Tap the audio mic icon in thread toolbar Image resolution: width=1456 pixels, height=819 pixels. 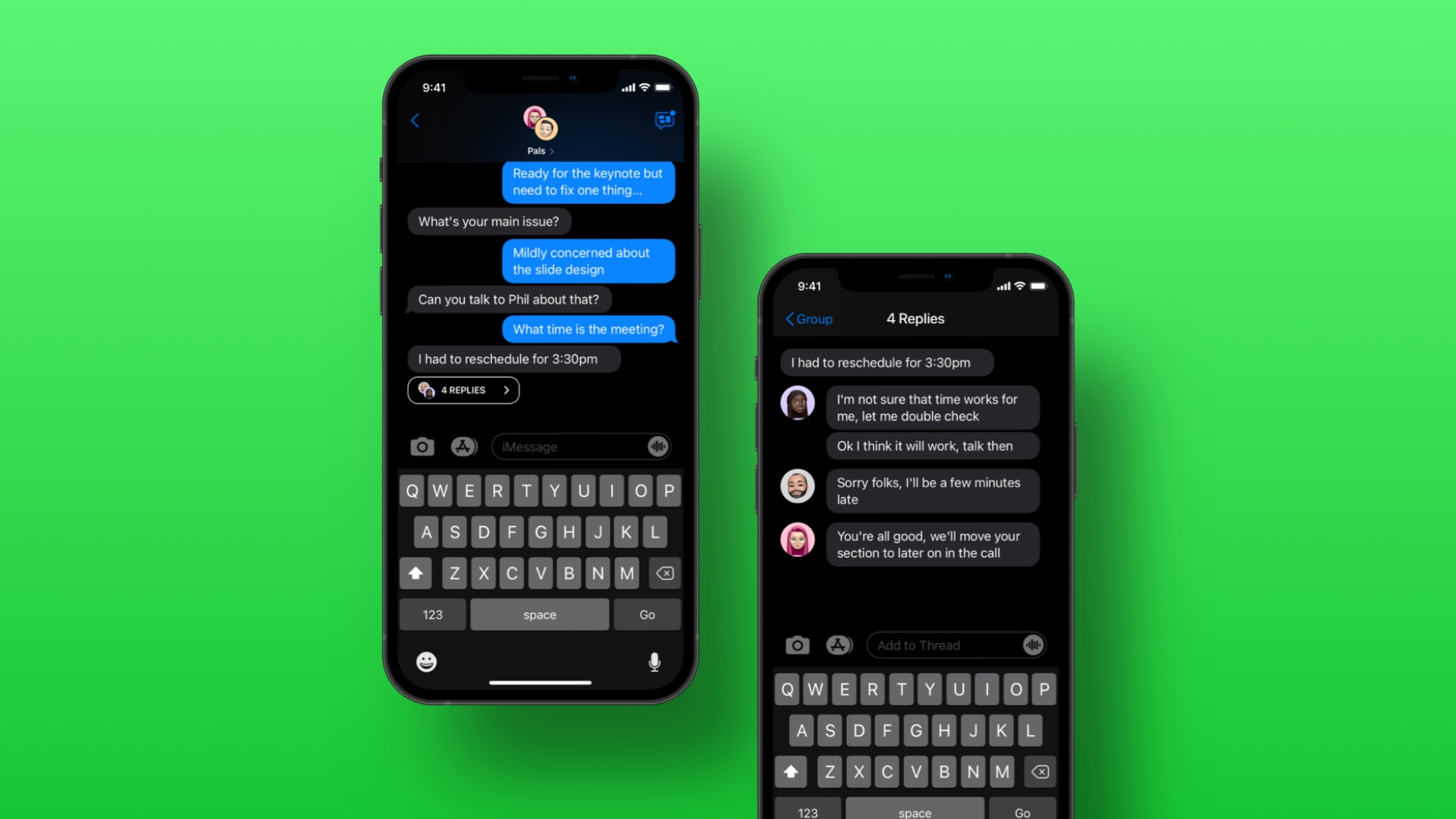point(1034,644)
